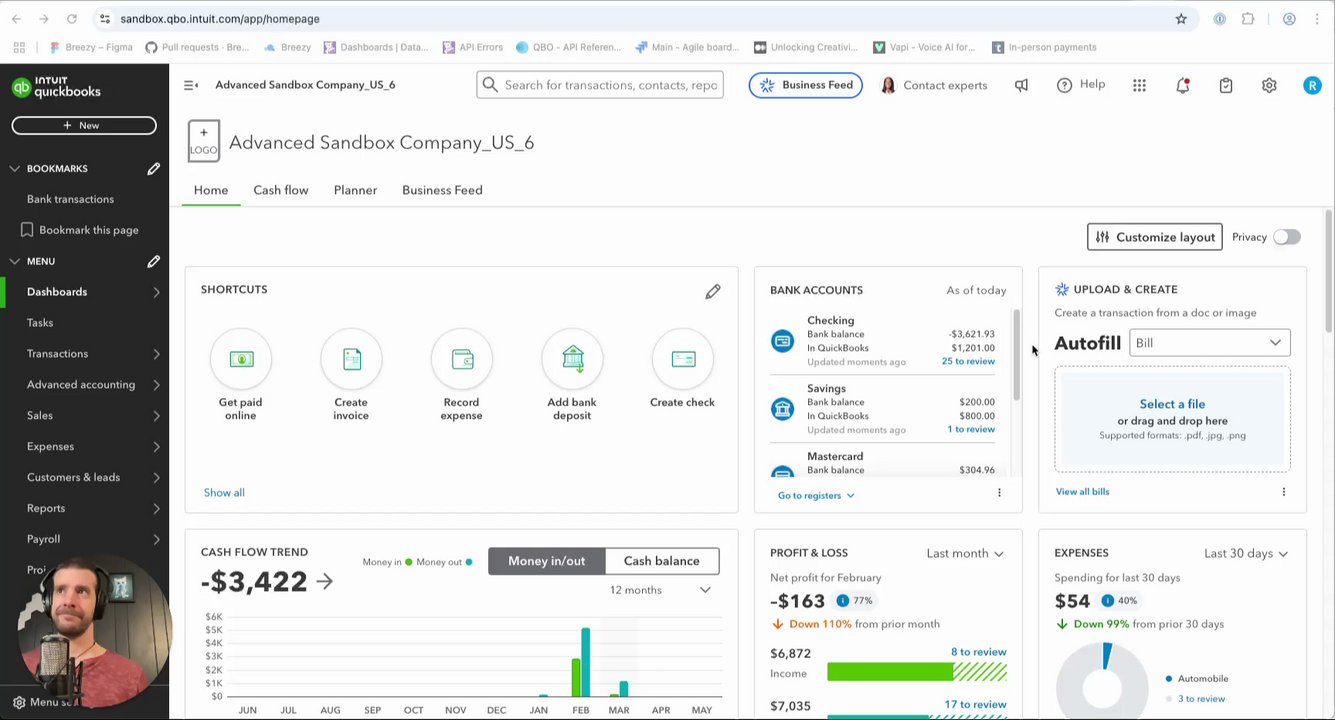This screenshot has height=720, width=1335.
Task: Open the notifications bell icon
Action: point(1183,85)
